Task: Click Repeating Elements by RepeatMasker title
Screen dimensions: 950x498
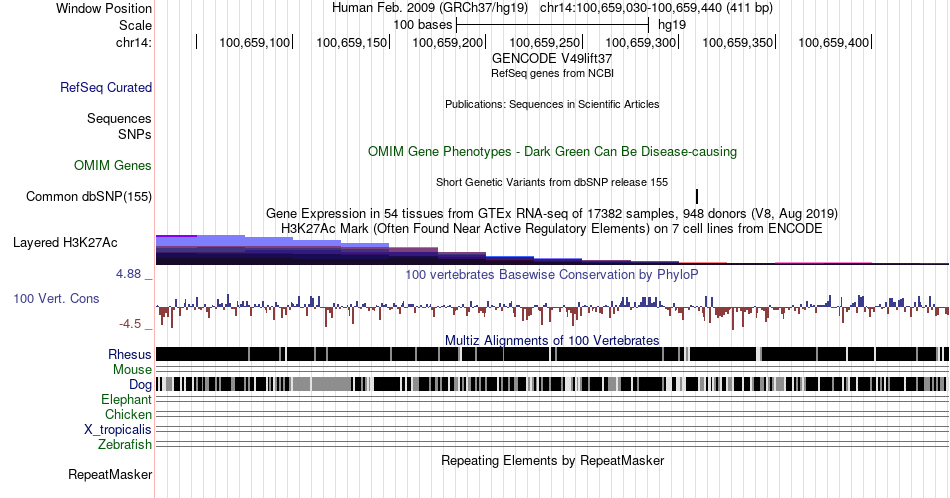Action: 552,460
